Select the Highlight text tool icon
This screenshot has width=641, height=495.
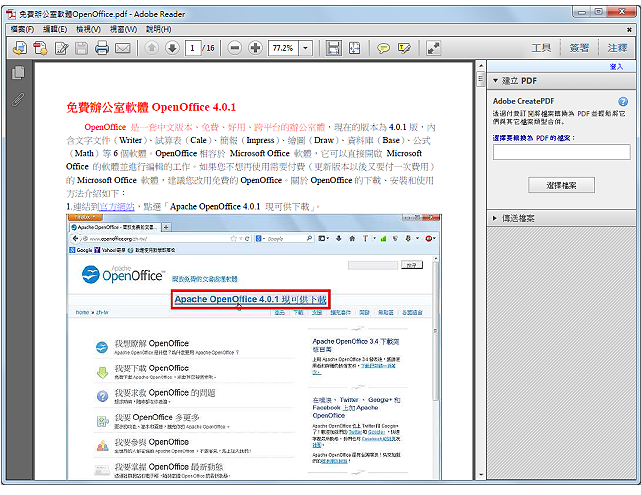404,48
